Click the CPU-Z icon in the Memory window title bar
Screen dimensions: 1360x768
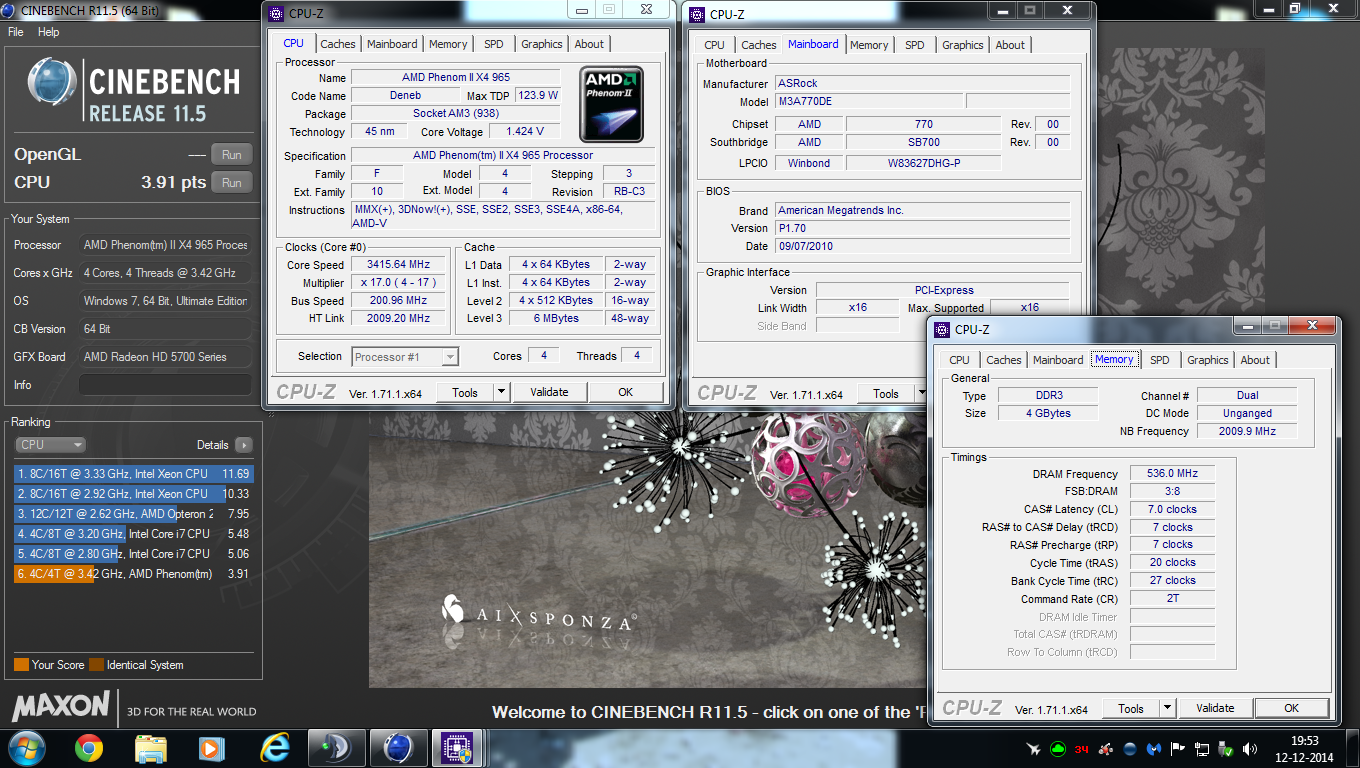pos(942,329)
